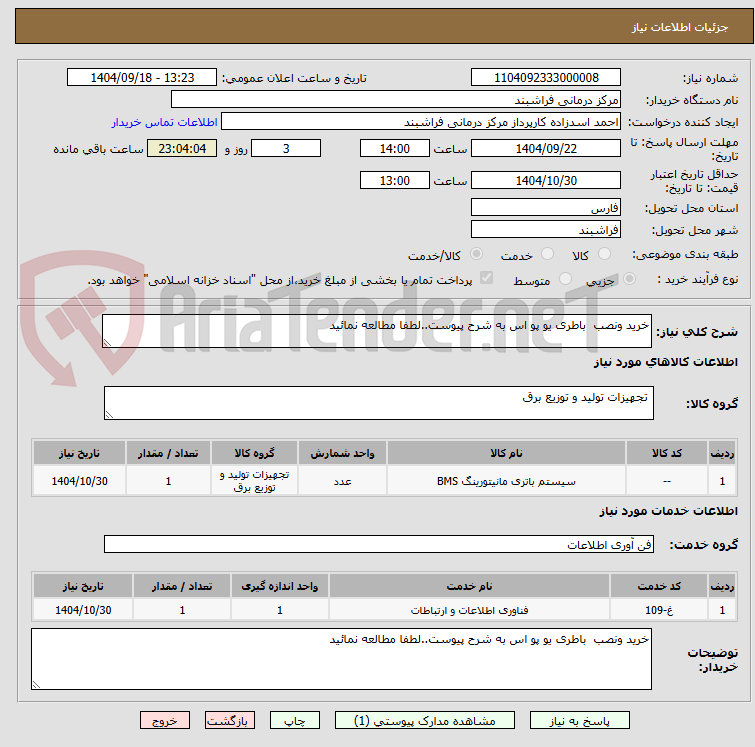
Task: Click the چاپ print button
Action: 295,721
